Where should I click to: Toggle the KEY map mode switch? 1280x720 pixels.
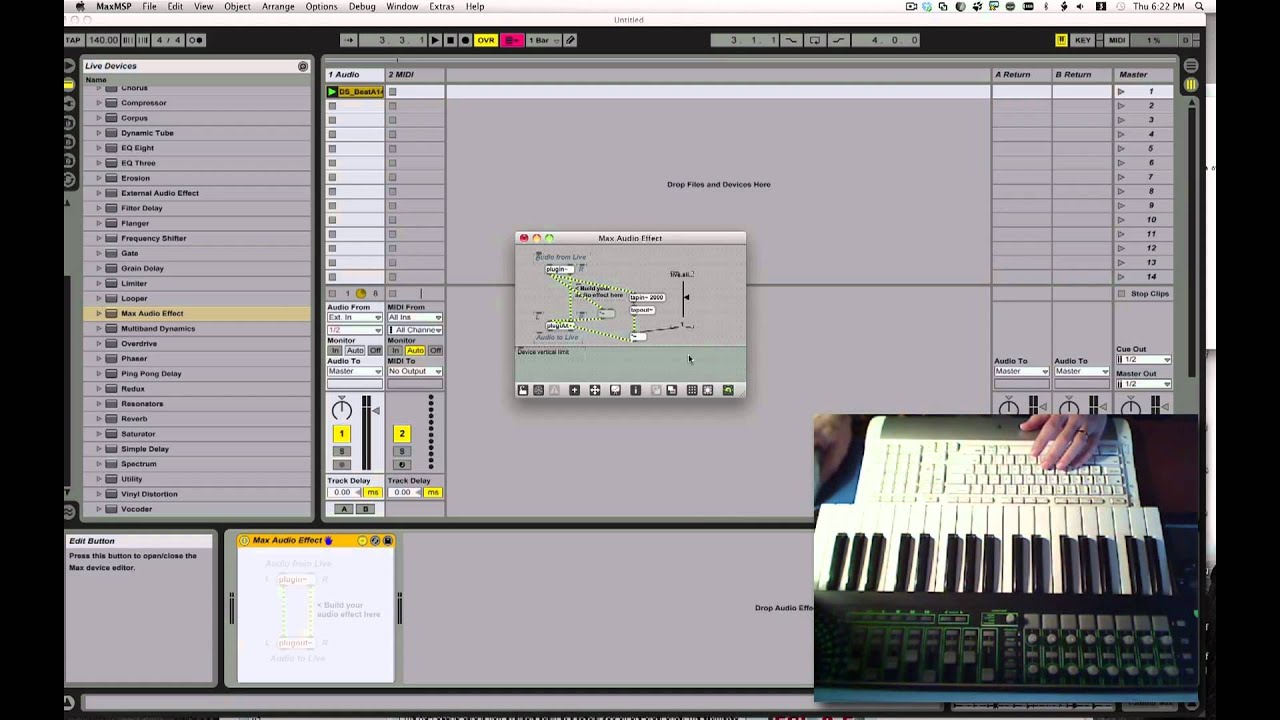point(1083,40)
